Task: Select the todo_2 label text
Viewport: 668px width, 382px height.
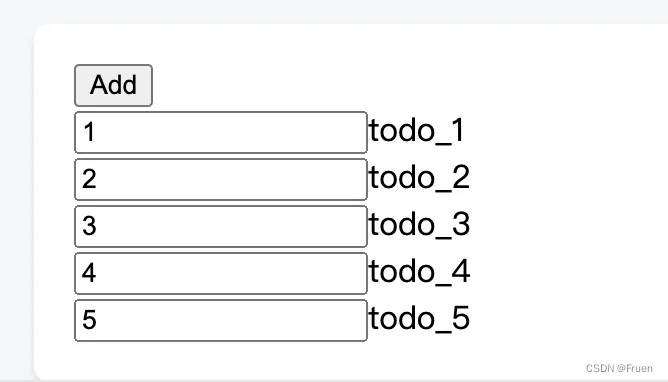Action: tap(420, 178)
